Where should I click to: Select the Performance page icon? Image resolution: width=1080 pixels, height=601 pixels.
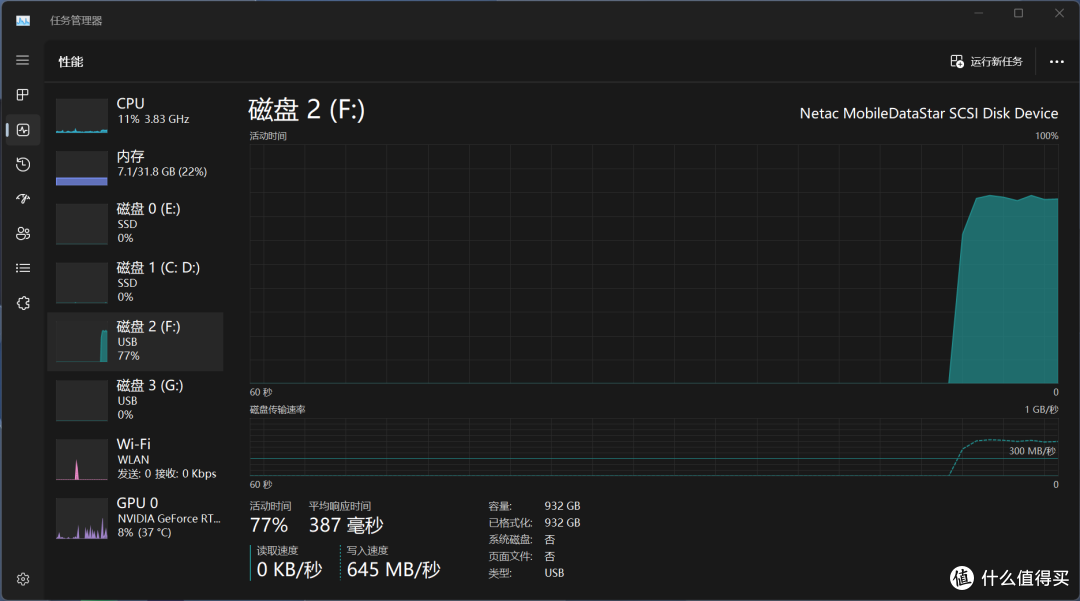(23, 129)
